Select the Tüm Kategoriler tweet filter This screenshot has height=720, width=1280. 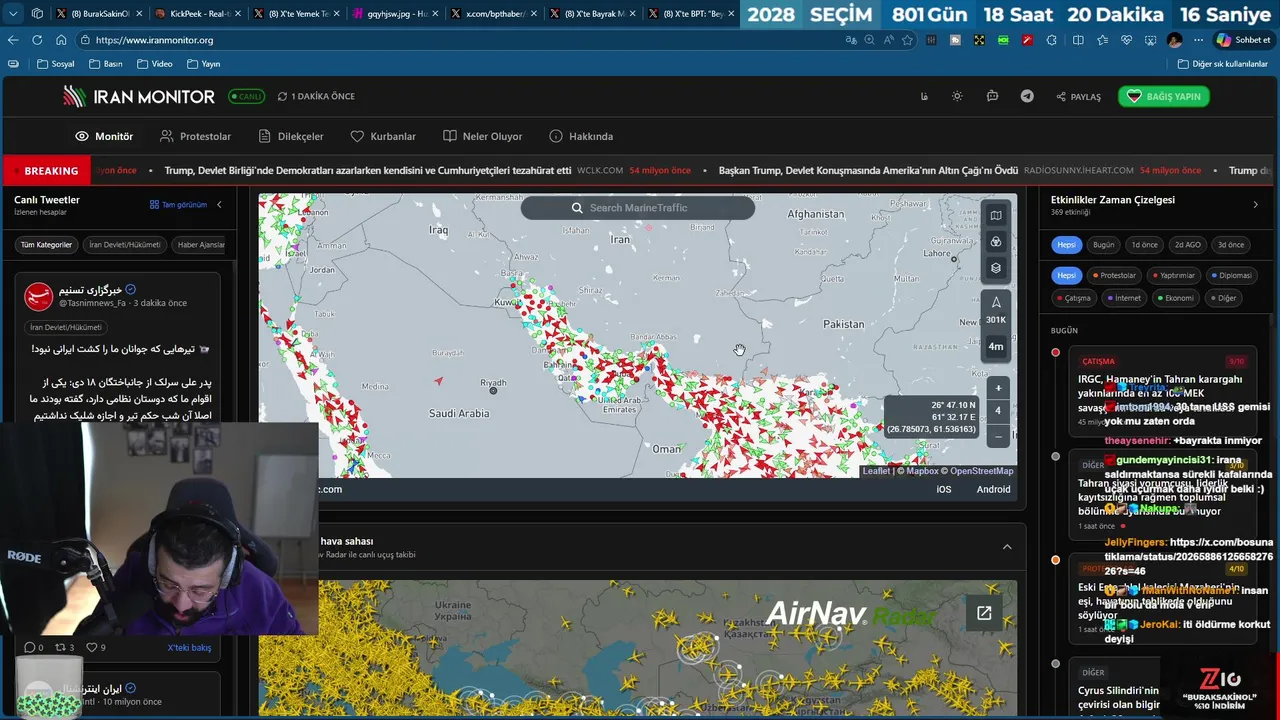(47, 245)
